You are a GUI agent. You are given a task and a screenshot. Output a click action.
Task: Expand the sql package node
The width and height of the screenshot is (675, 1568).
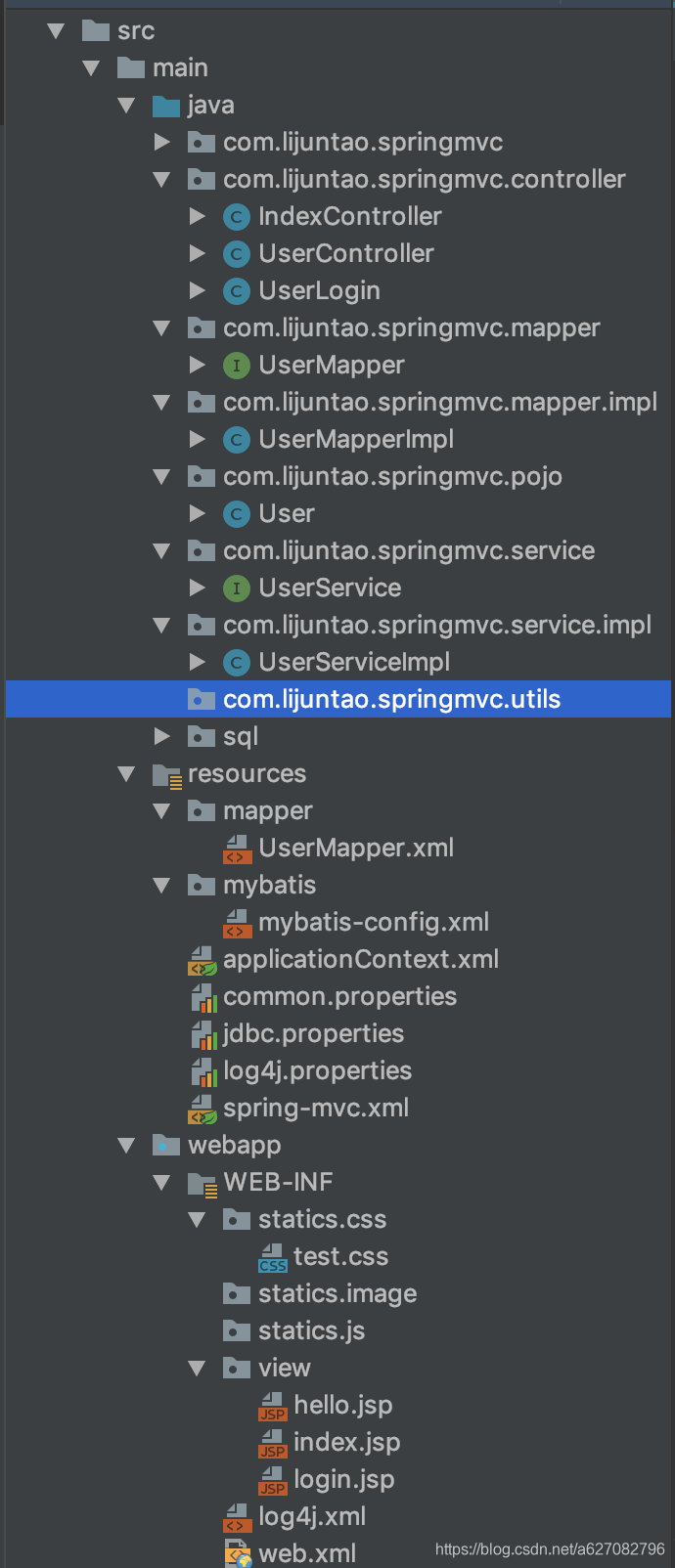[x=162, y=736]
